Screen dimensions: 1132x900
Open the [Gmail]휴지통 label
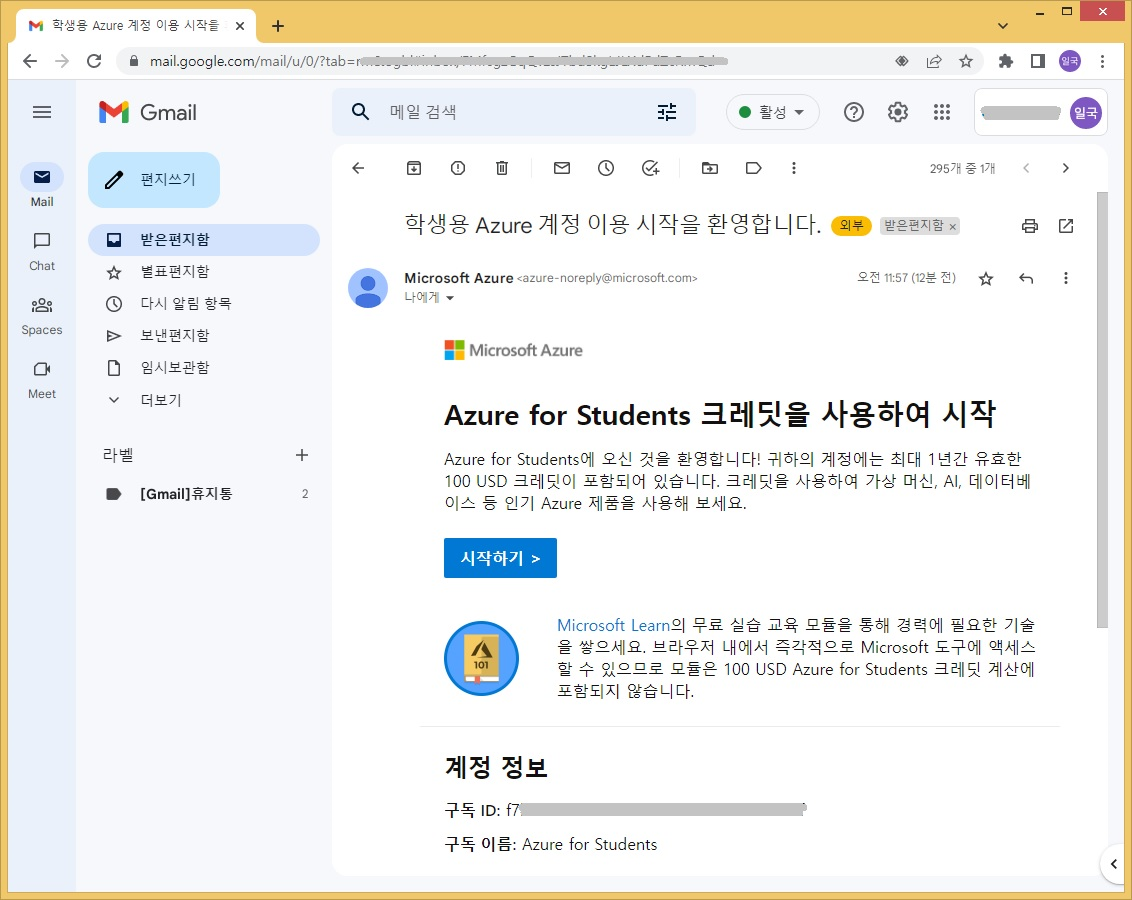(204, 494)
